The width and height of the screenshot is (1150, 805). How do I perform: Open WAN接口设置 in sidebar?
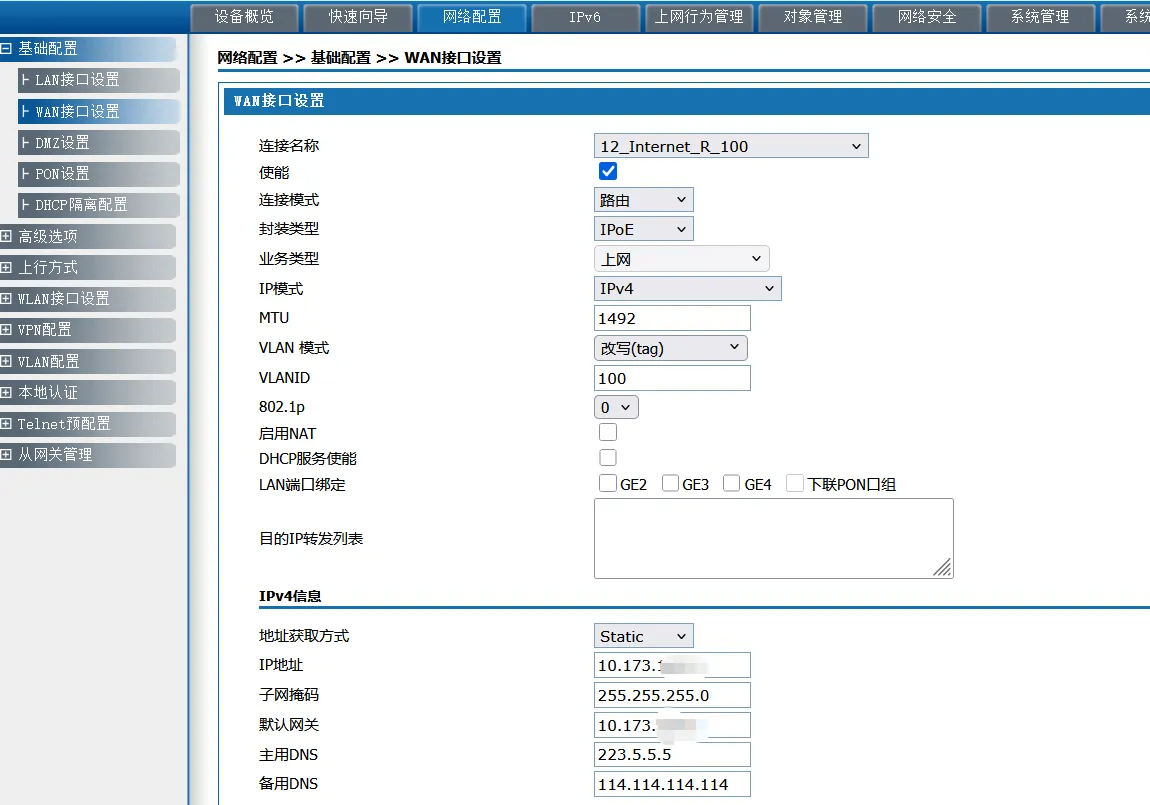coord(98,111)
